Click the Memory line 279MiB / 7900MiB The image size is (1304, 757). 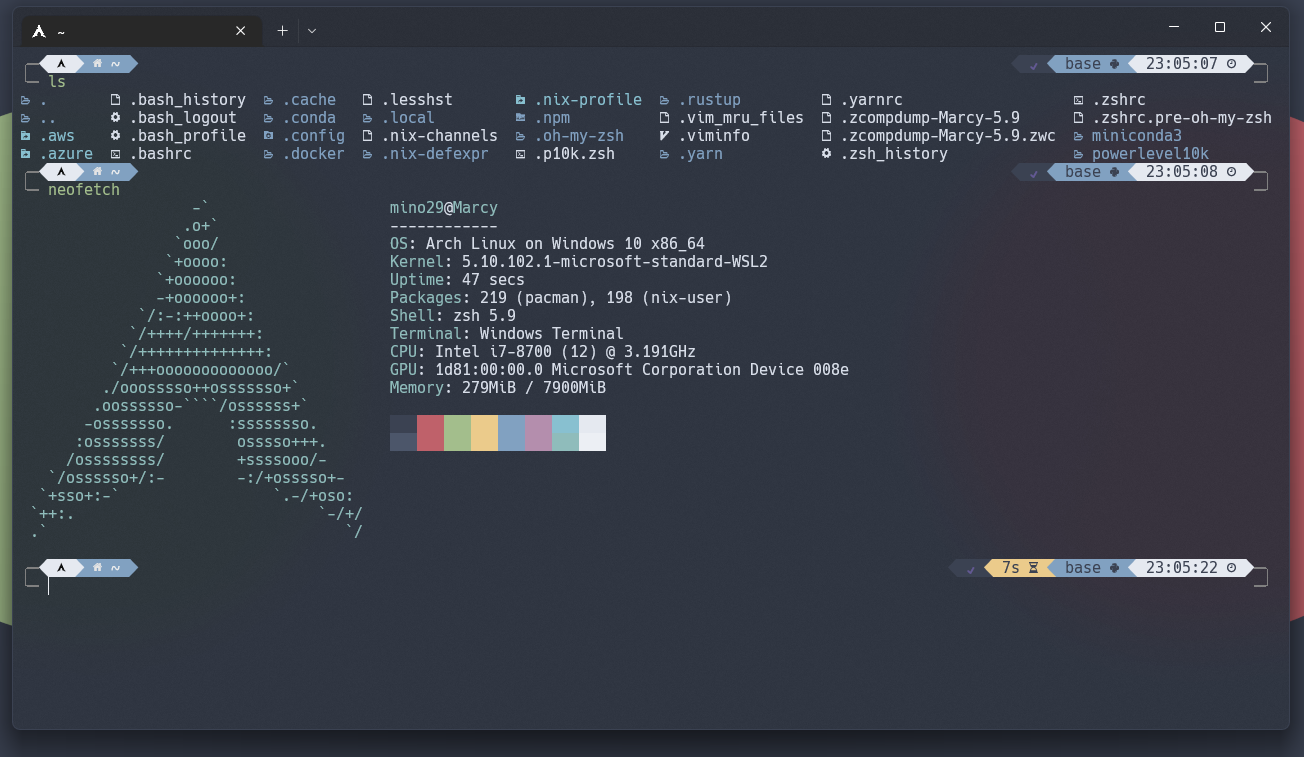coord(498,388)
